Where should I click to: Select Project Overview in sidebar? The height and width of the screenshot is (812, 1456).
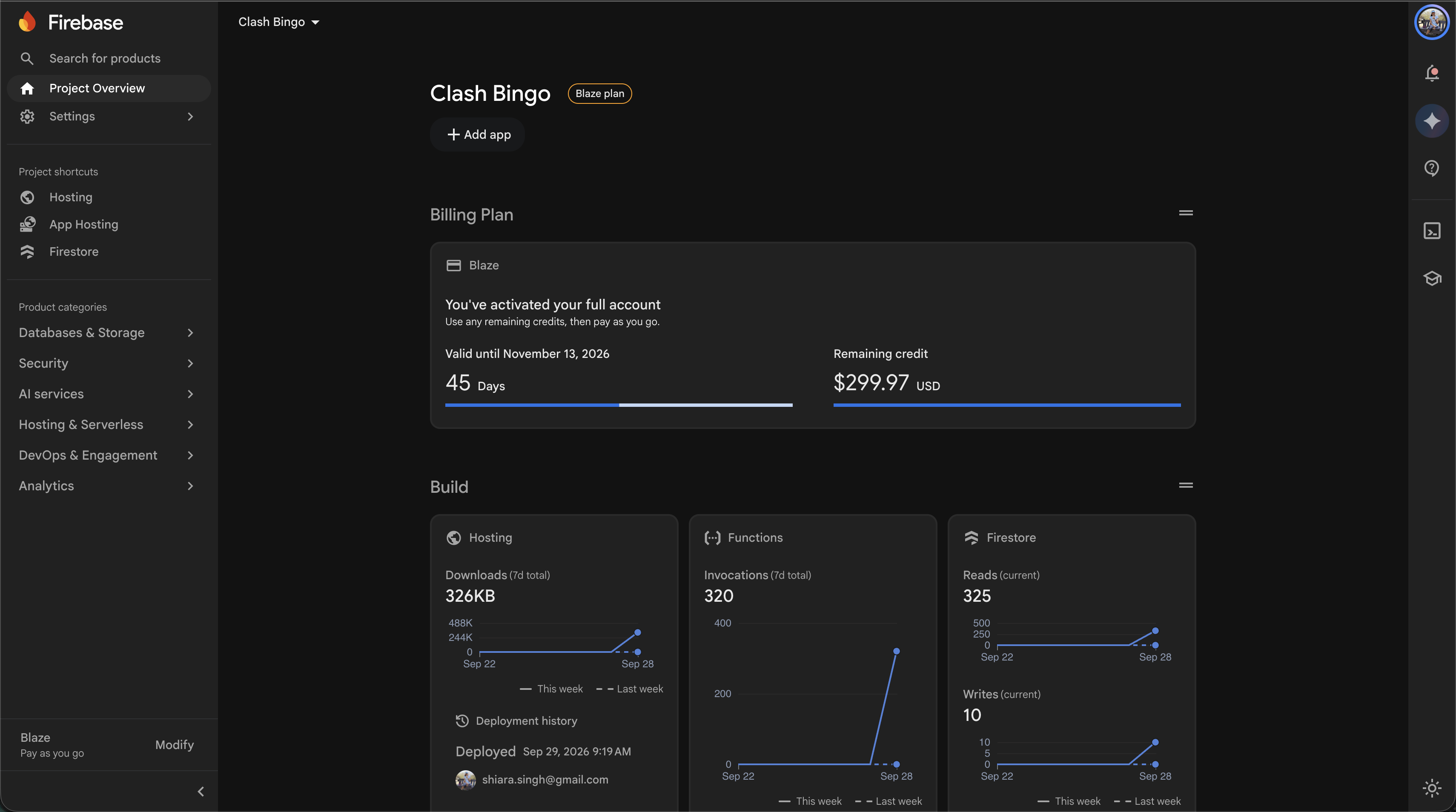109,88
